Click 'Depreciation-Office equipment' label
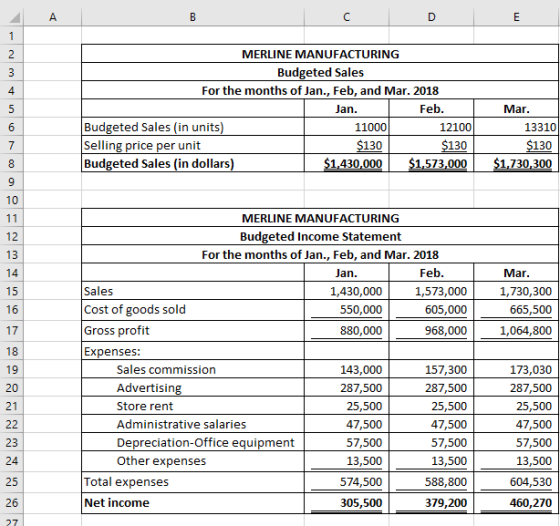The height and width of the screenshot is (526, 560). point(205,442)
